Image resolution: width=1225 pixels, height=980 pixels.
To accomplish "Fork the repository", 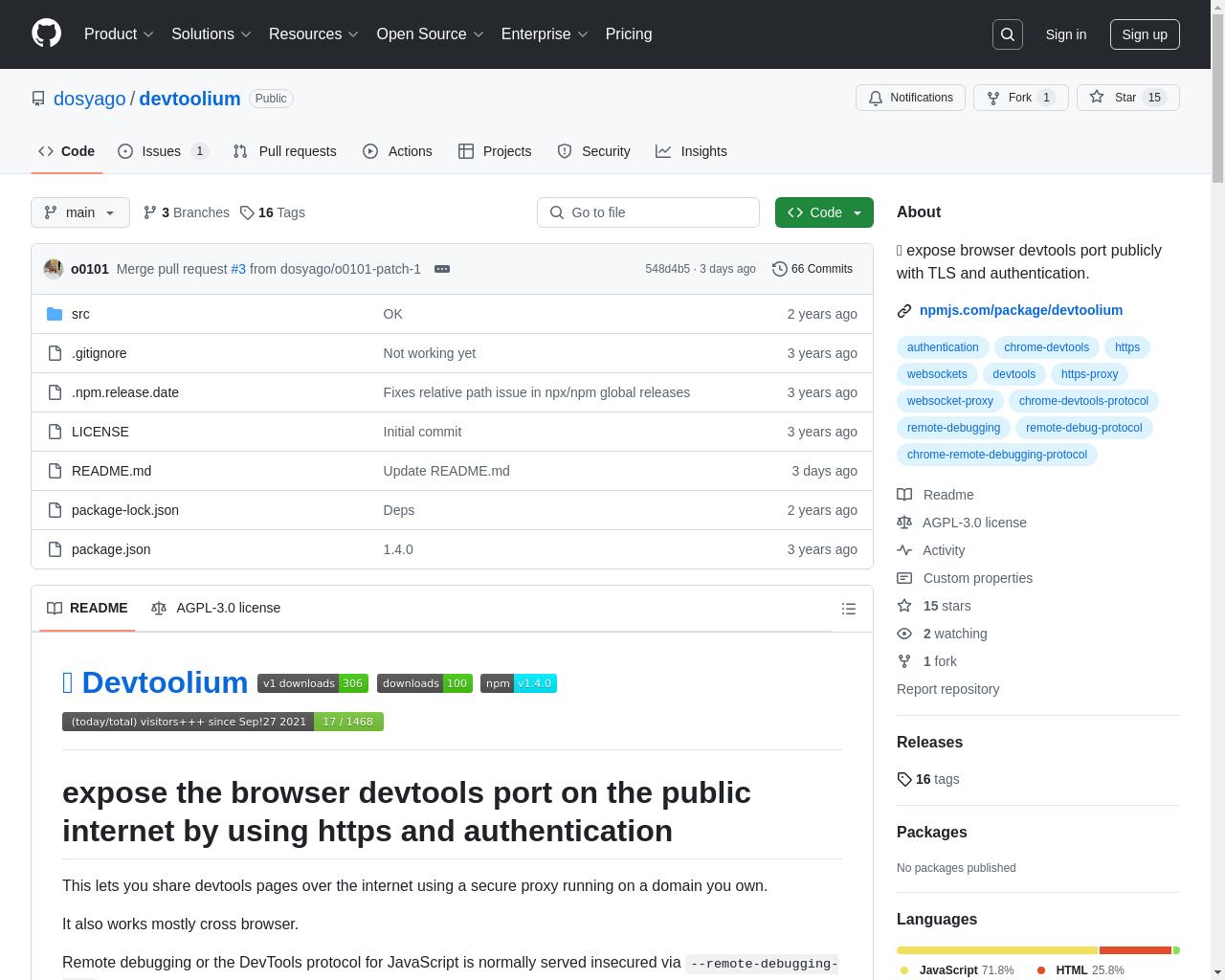I will tap(1020, 98).
